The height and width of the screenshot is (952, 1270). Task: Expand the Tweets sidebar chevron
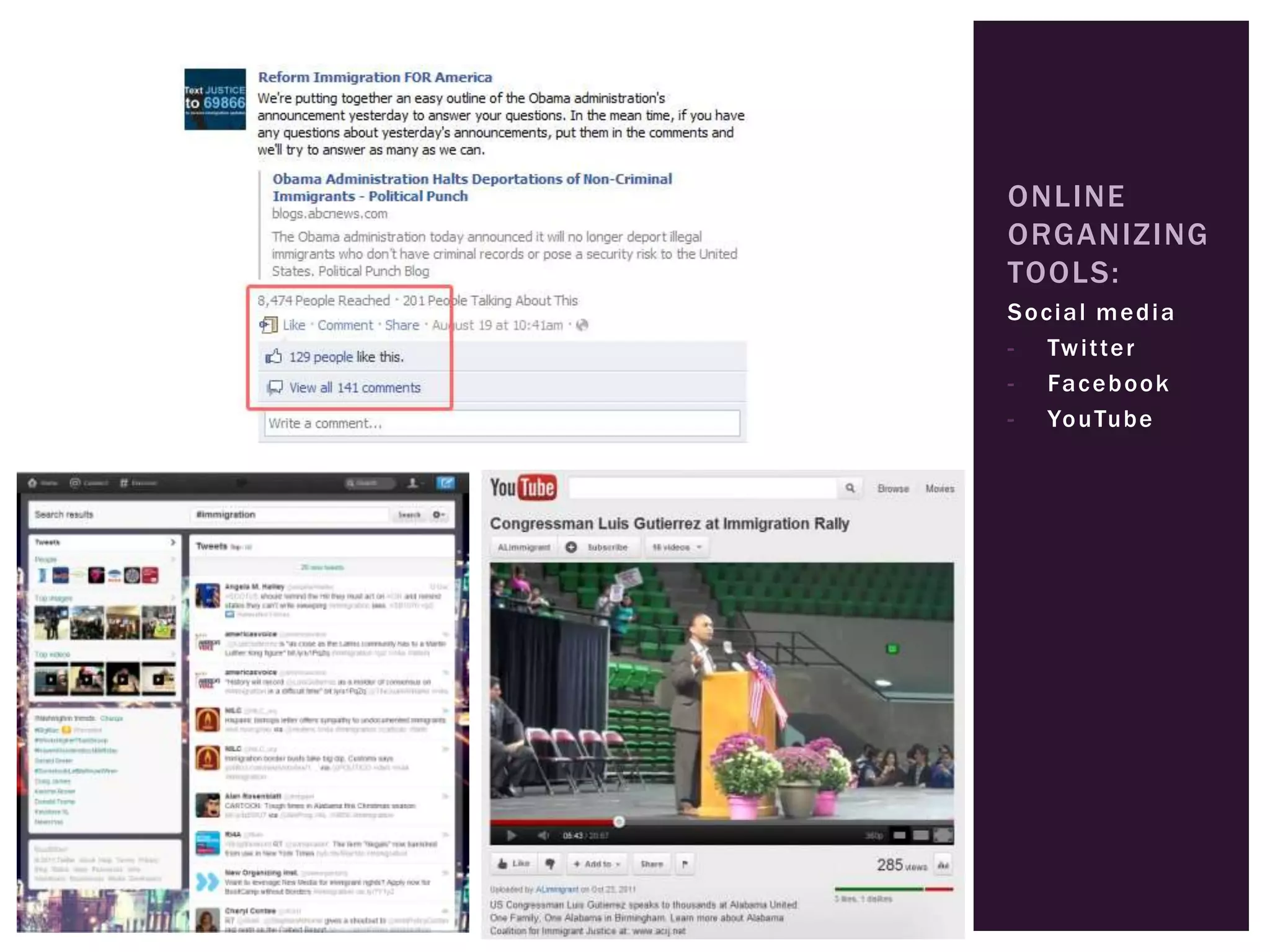pyautogui.click(x=173, y=542)
